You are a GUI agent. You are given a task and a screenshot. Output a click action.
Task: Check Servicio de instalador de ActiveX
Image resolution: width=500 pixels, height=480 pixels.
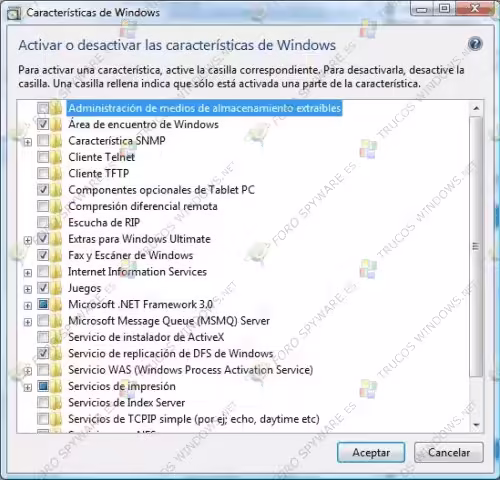(43, 337)
